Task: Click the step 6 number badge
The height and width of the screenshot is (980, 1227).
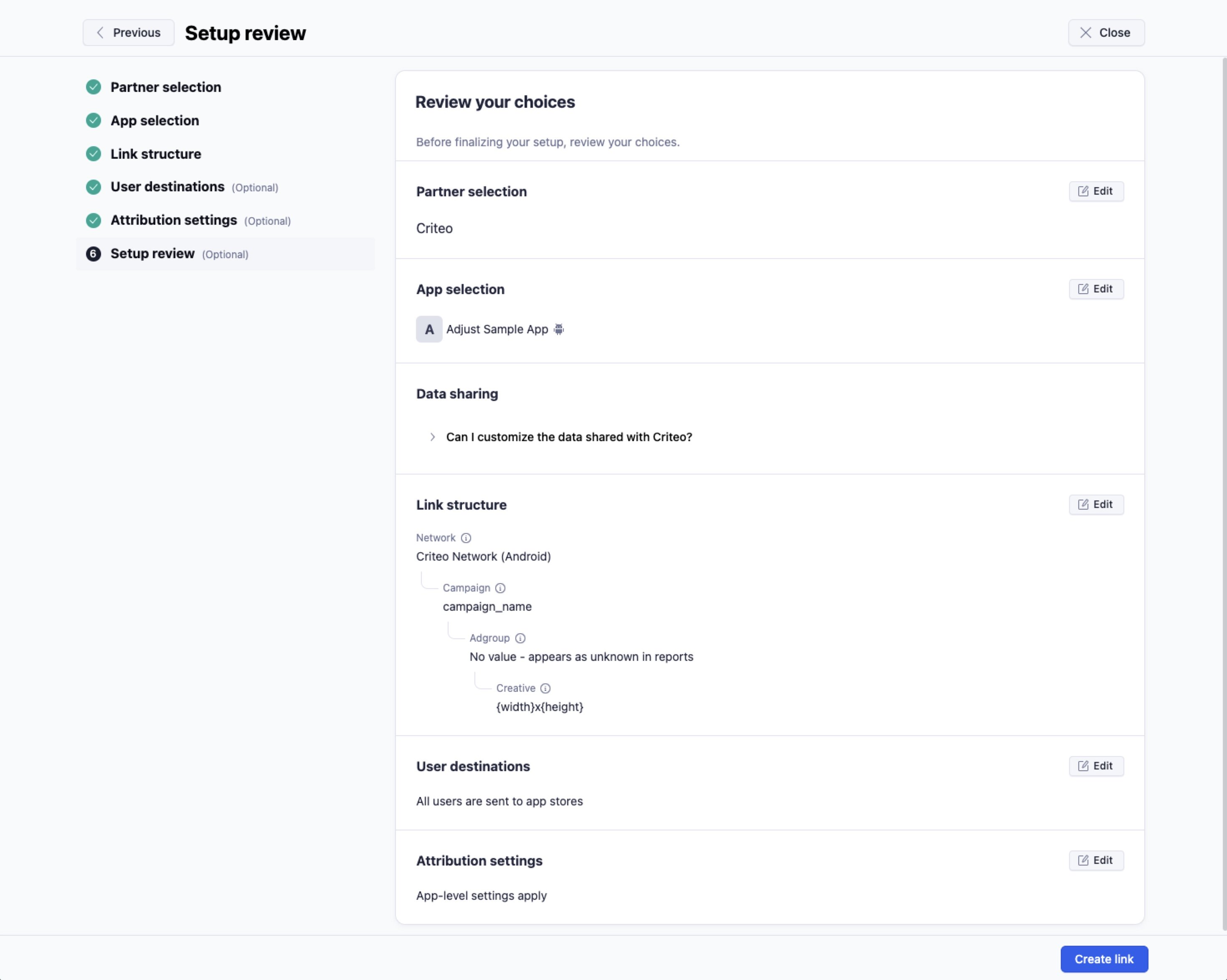Action: click(93, 254)
